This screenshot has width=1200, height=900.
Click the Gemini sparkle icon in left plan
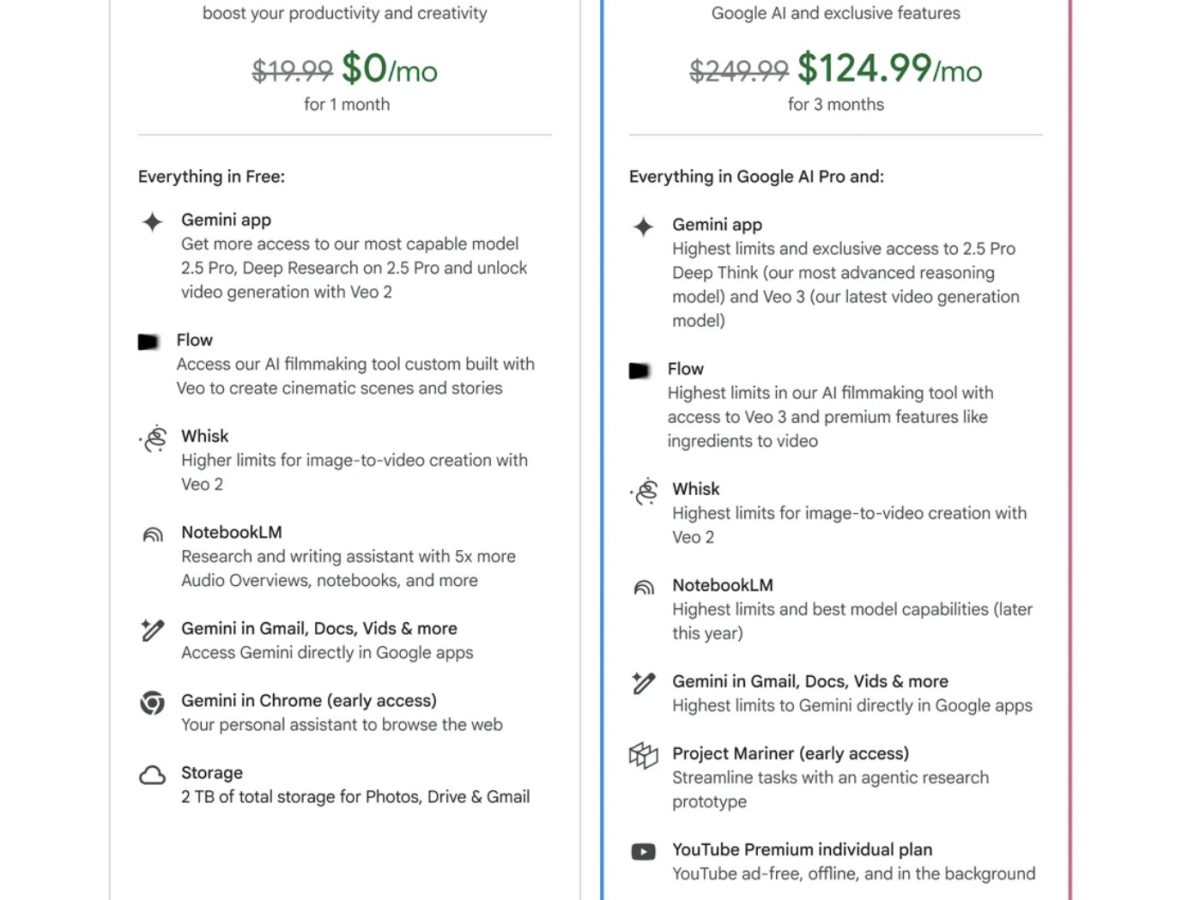coord(152,222)
